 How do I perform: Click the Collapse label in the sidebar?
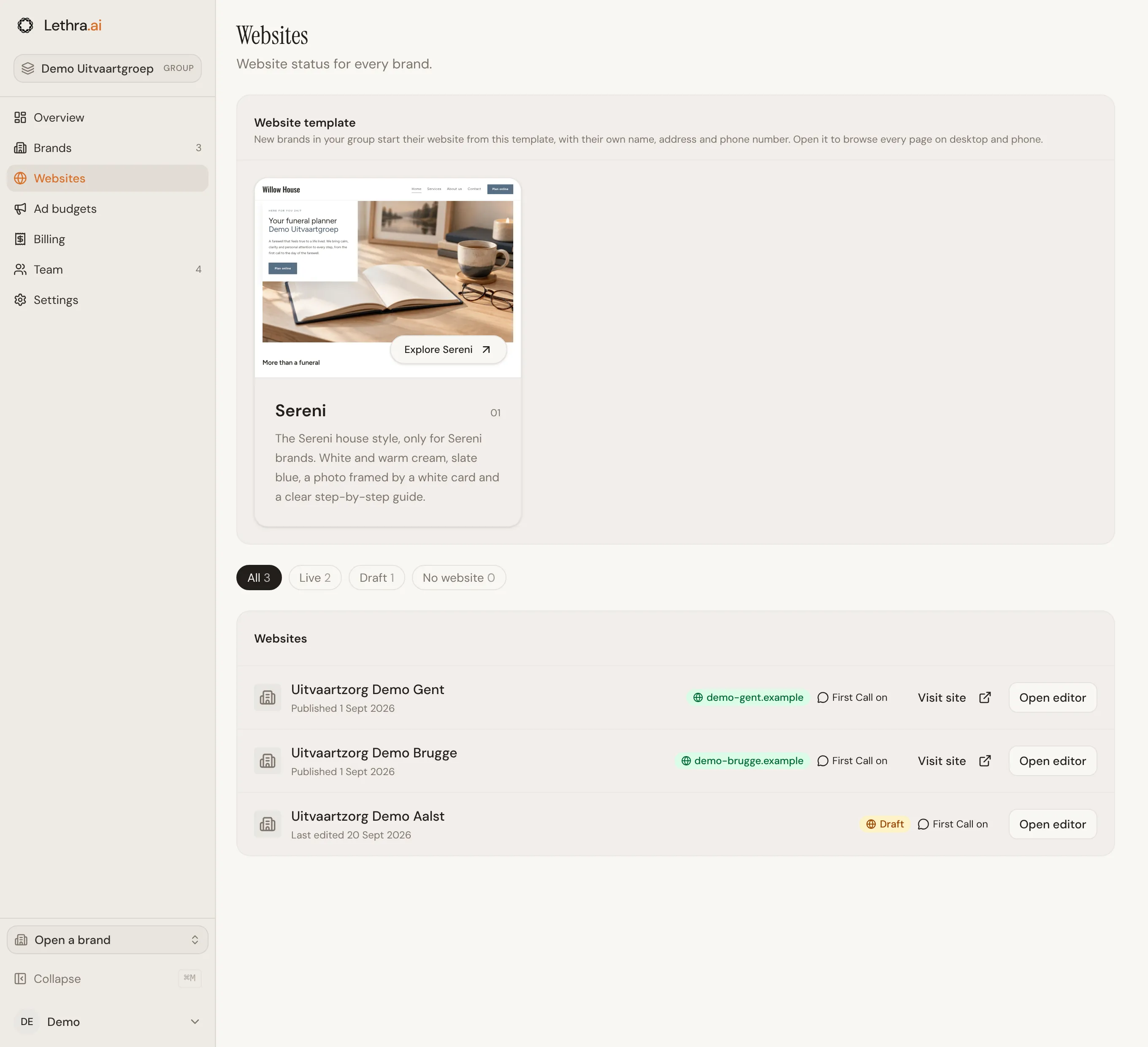tap(57, 979)
